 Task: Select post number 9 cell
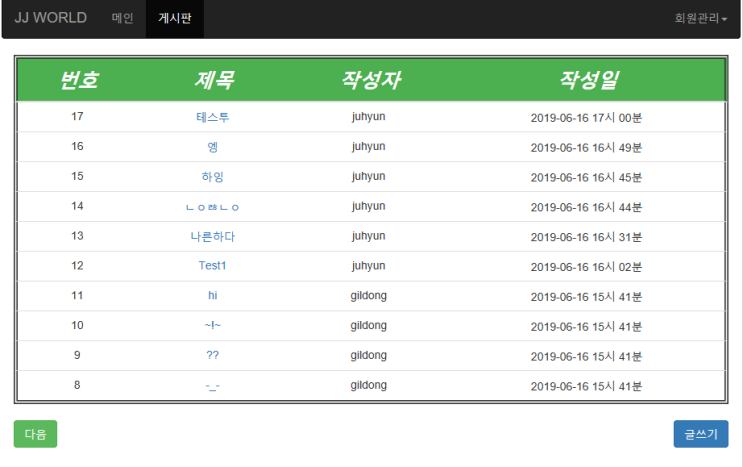(x=77, y=355)
